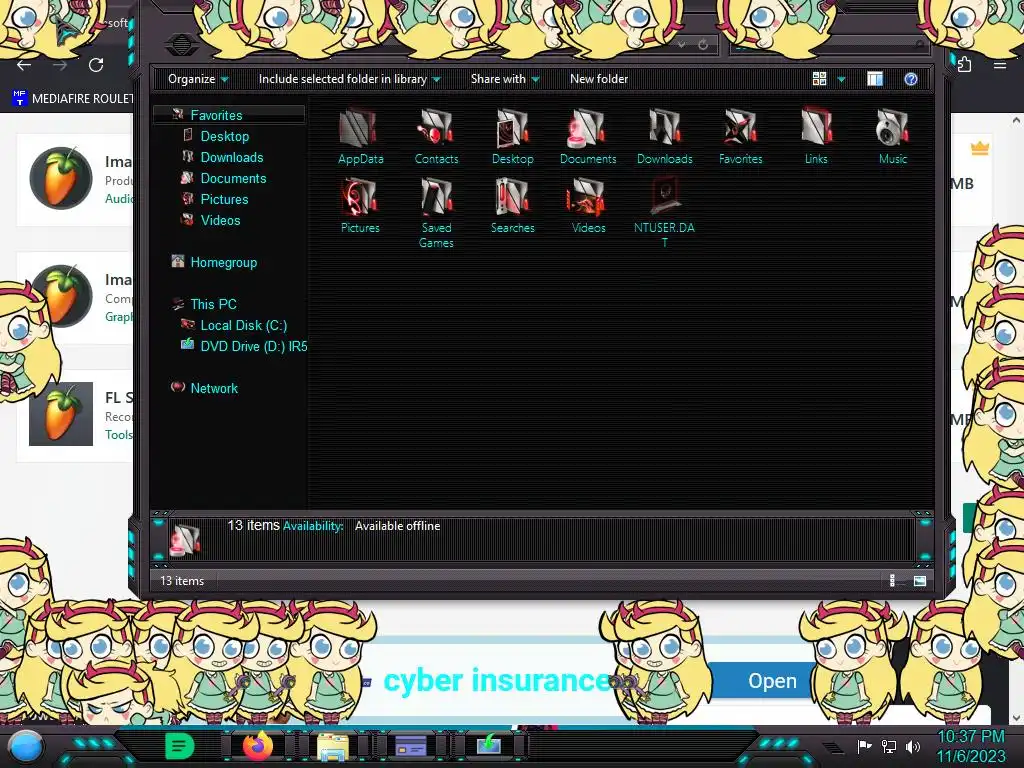The image size is (1024, 768).
Task: Select Desktop in navigation pane
Action: click(225, 136)
